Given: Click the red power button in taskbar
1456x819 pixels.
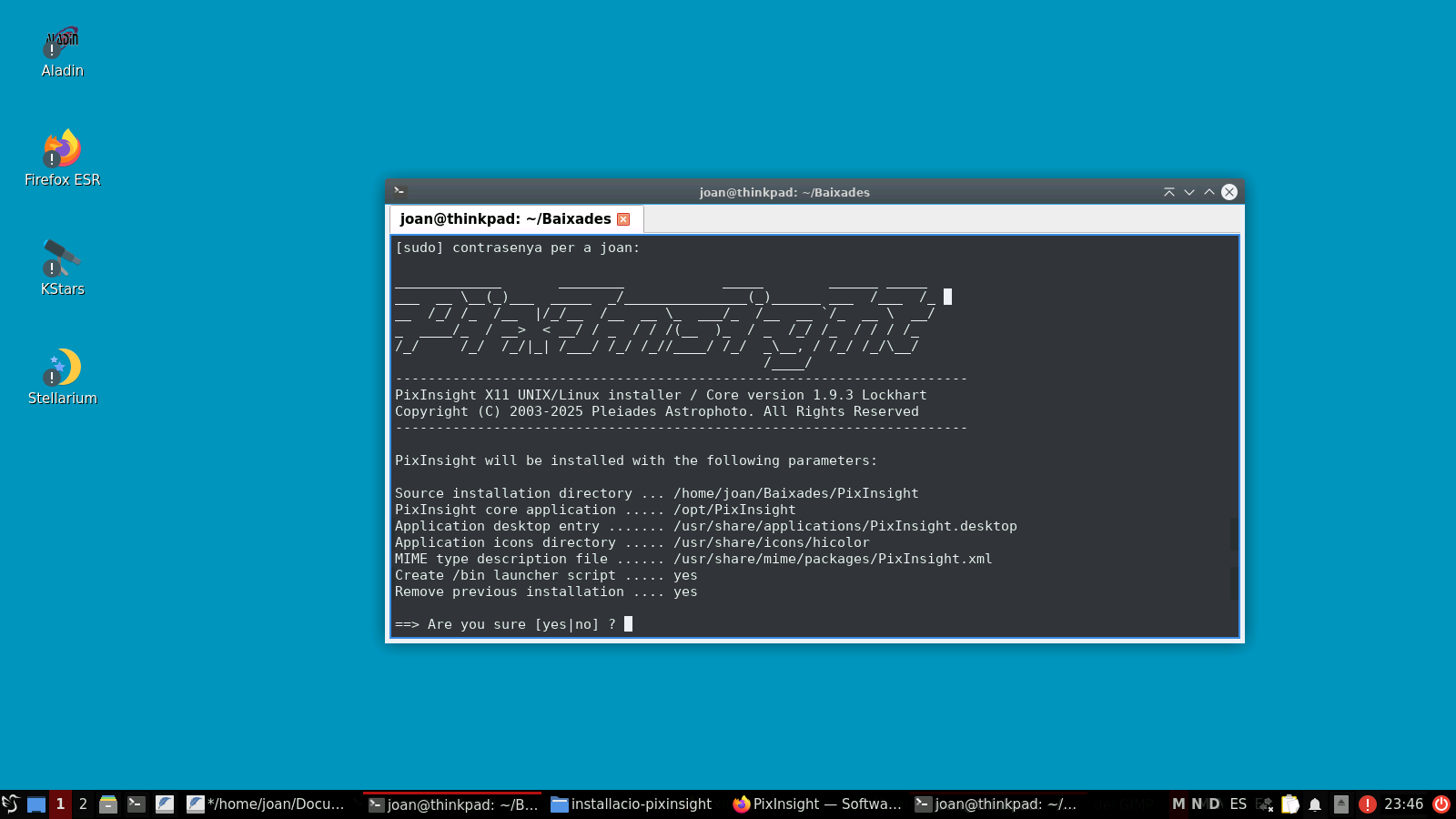Looking at the screenshot, I should click(x=1441, y=804).
